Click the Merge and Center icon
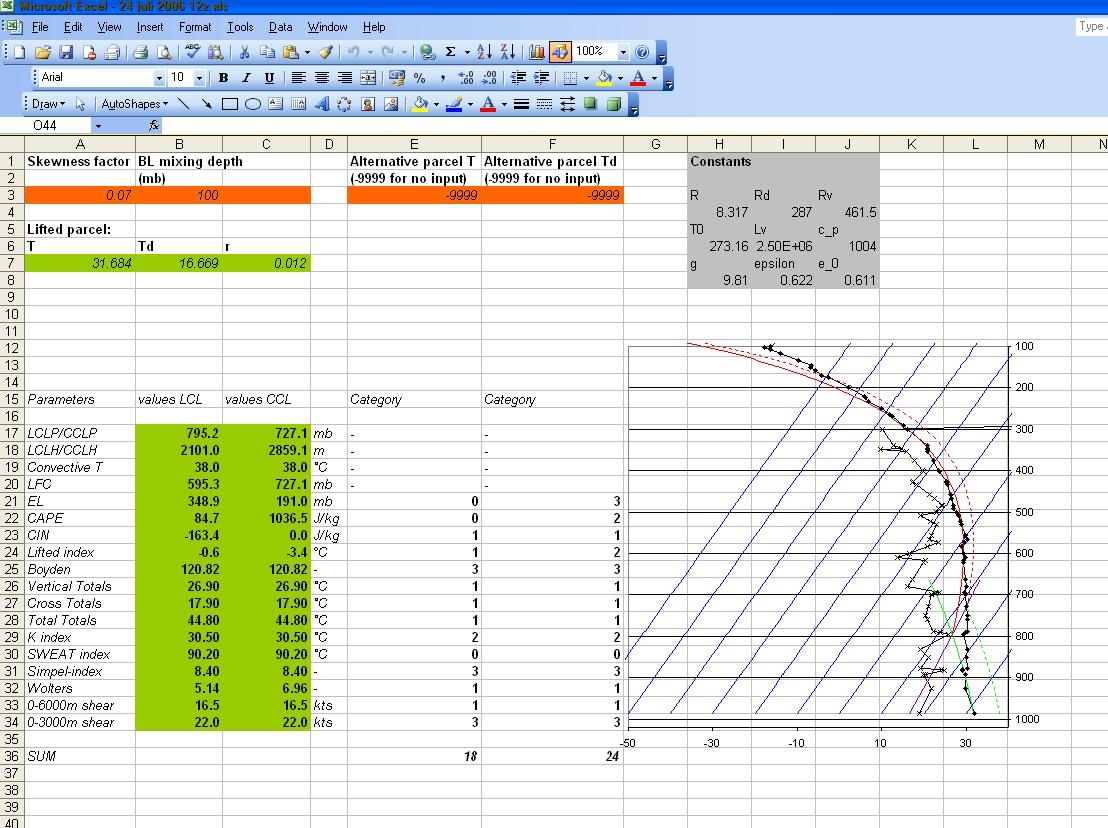 pyautogui.click(x=368, y=78)
